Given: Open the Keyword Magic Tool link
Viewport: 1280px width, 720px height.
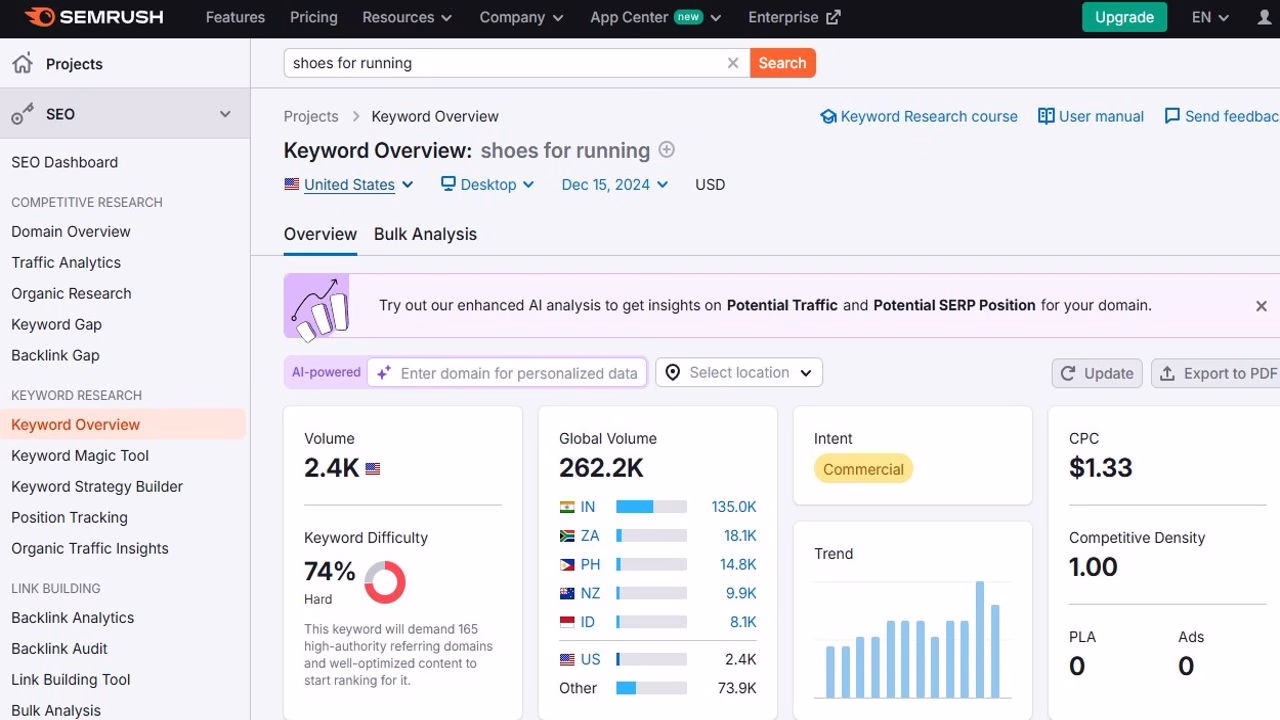Looking at the screenshot, I should (79, 455).
